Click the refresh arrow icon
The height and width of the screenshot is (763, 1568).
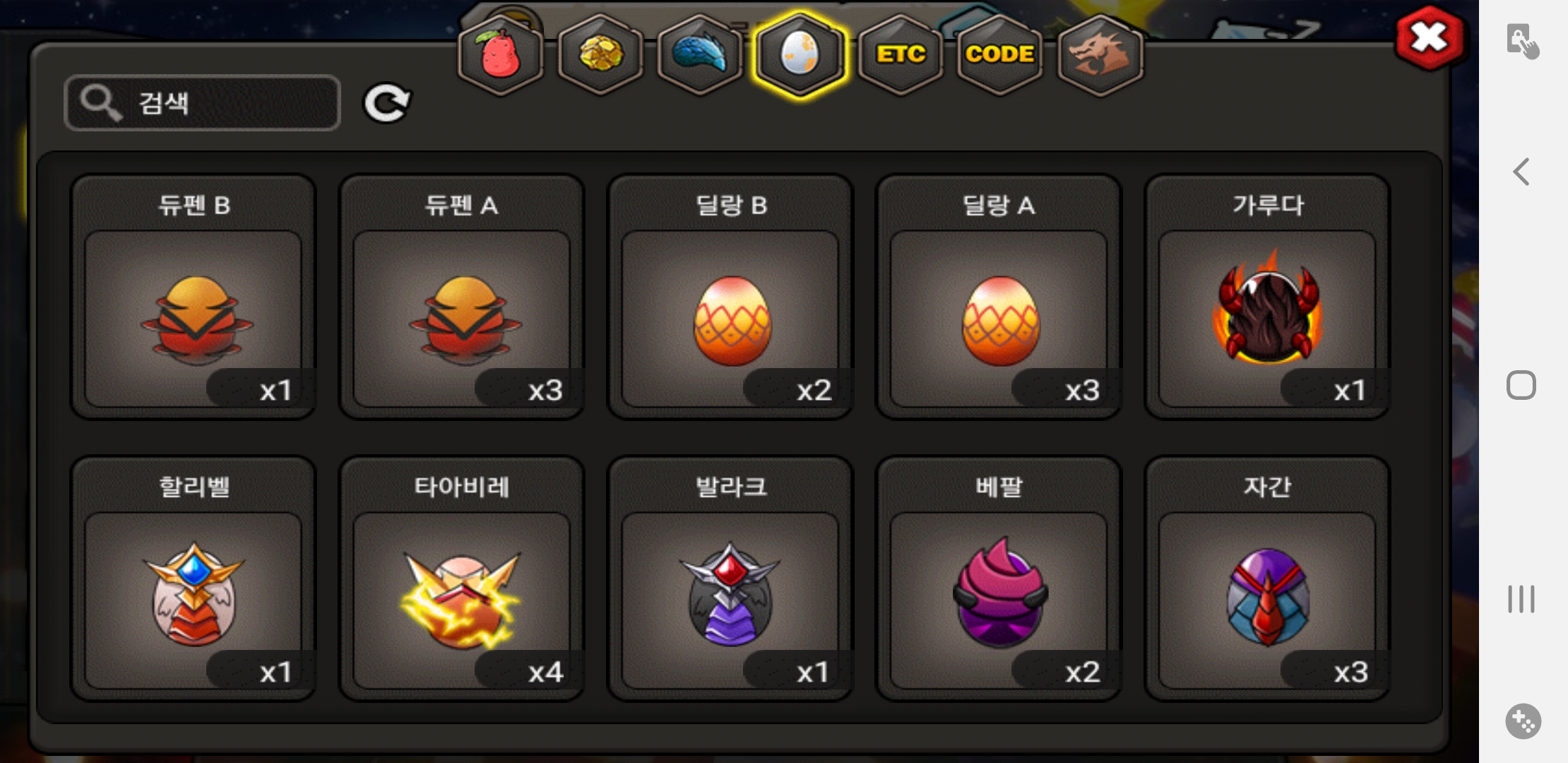point(387,104)
